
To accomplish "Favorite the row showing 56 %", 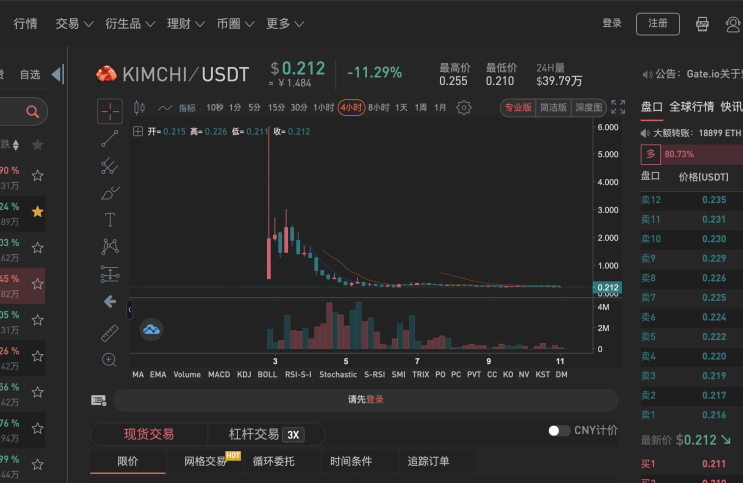I will point(37,392).
